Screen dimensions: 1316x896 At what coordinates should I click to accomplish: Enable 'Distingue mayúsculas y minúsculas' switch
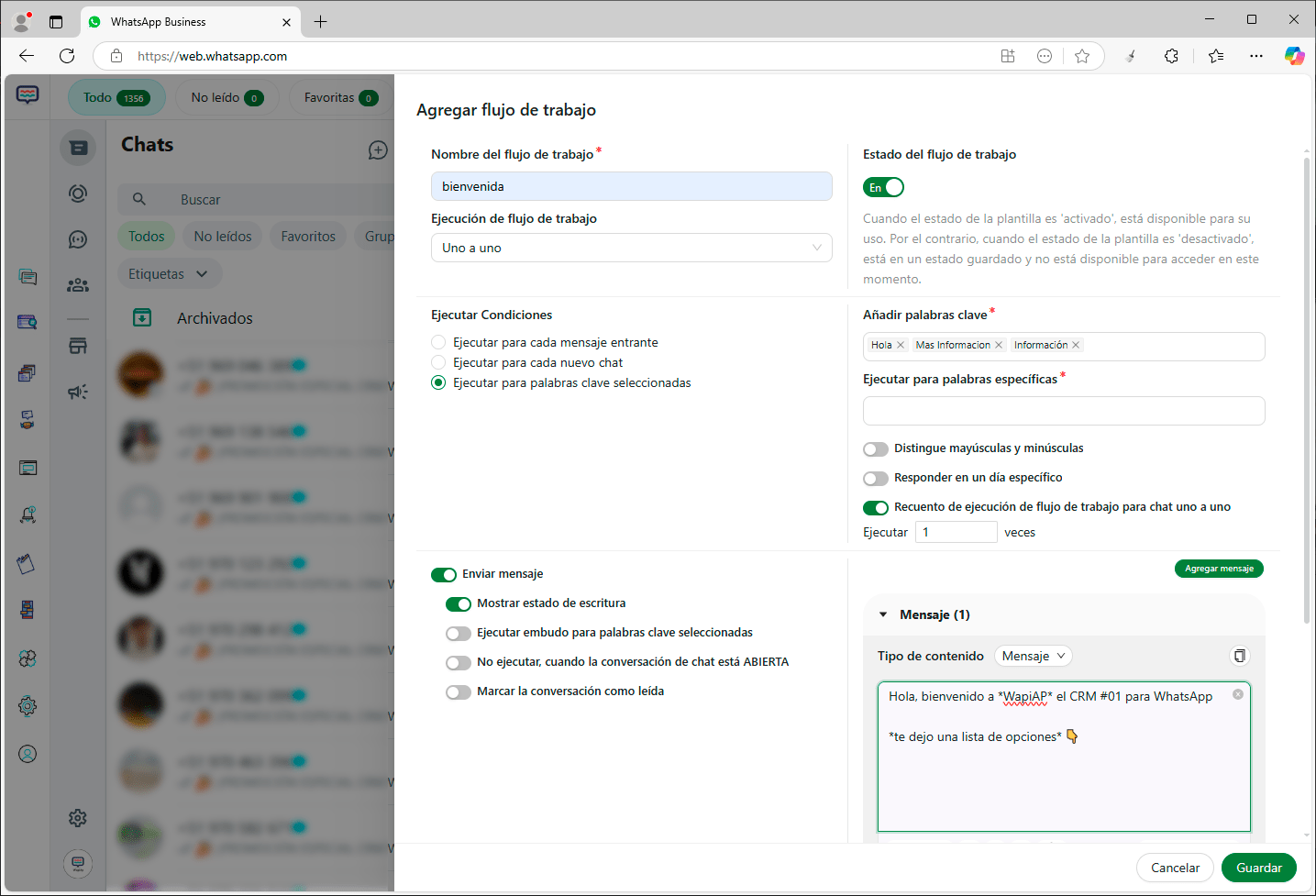(876, 448)
